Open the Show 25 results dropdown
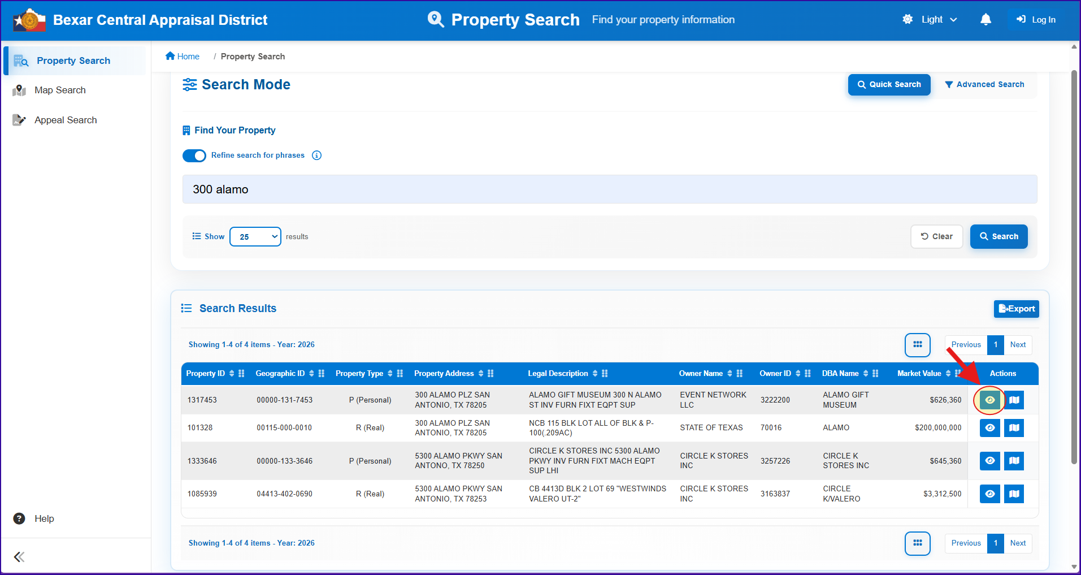This screenshot has height=575, width=1081. pyautogui.click(x=255, y=236)
